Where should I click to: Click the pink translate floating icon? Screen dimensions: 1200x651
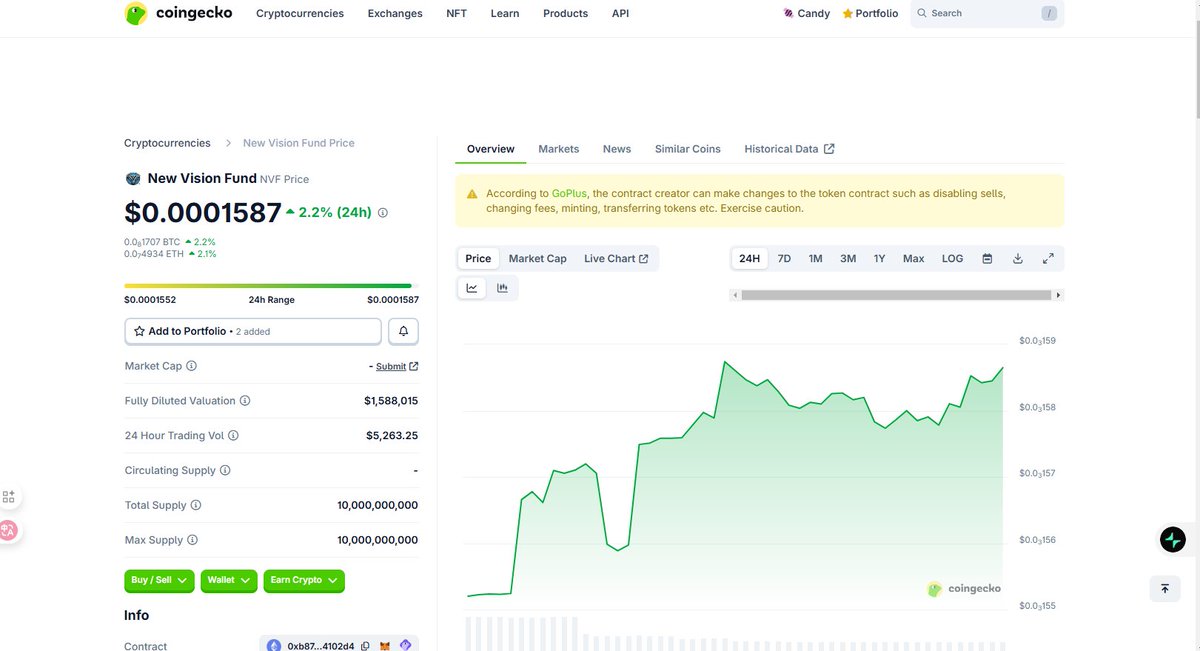[x=9, y=530]
